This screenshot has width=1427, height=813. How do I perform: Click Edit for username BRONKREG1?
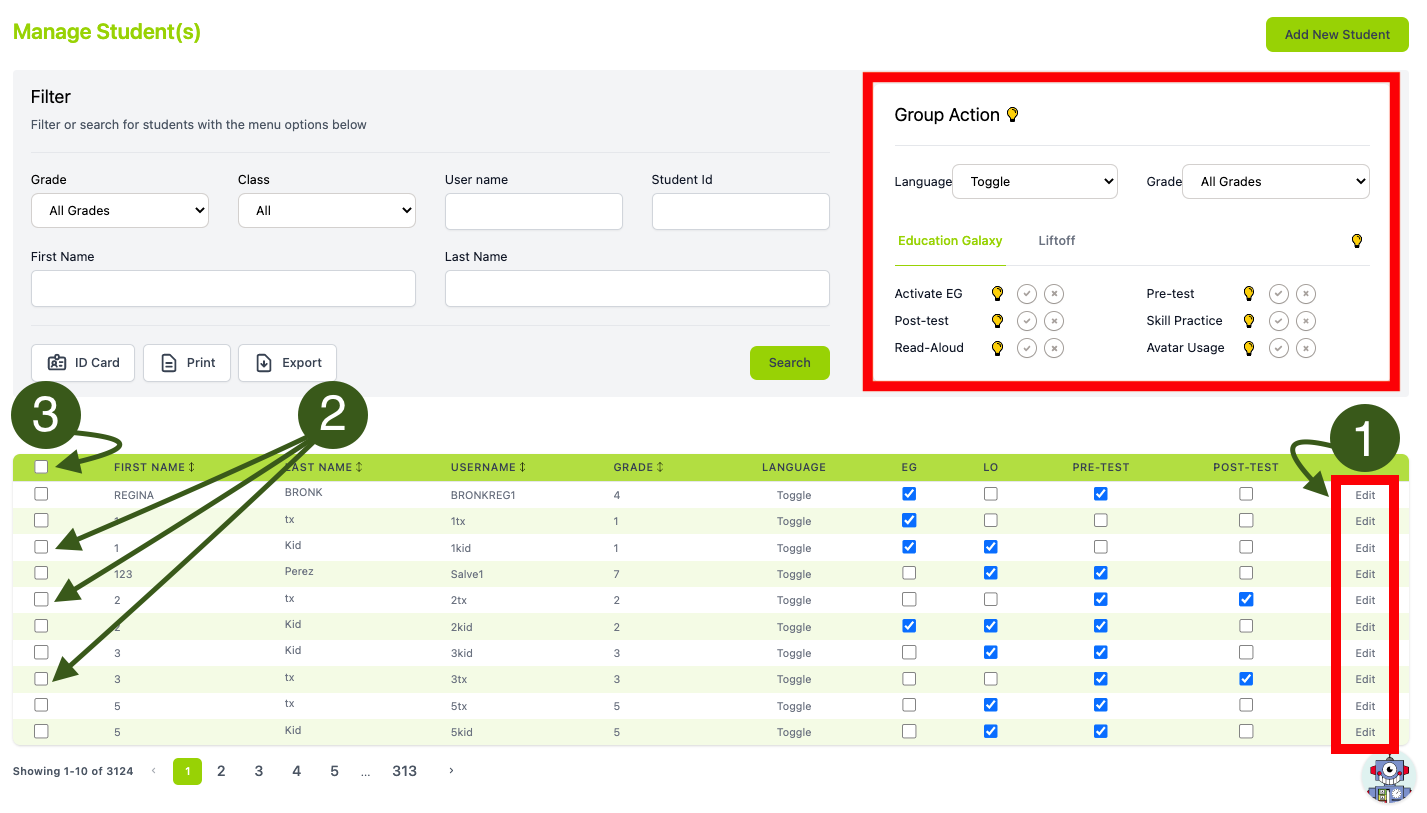[1365, 495]
